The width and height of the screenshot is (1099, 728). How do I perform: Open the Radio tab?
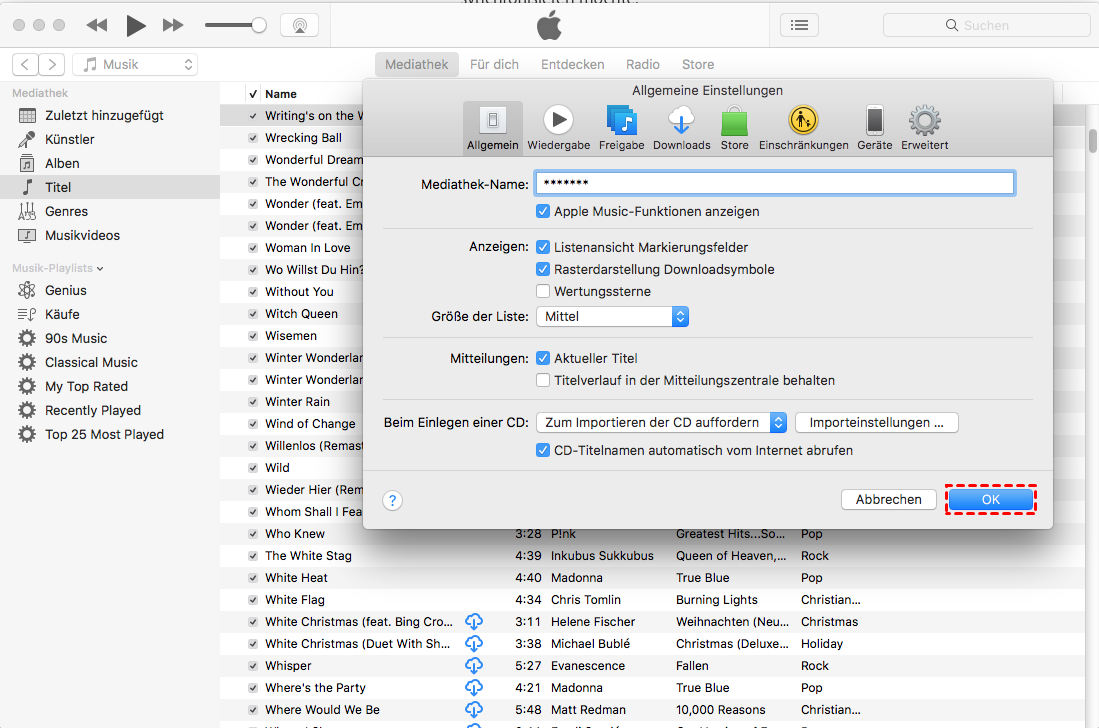pos(643,65)
